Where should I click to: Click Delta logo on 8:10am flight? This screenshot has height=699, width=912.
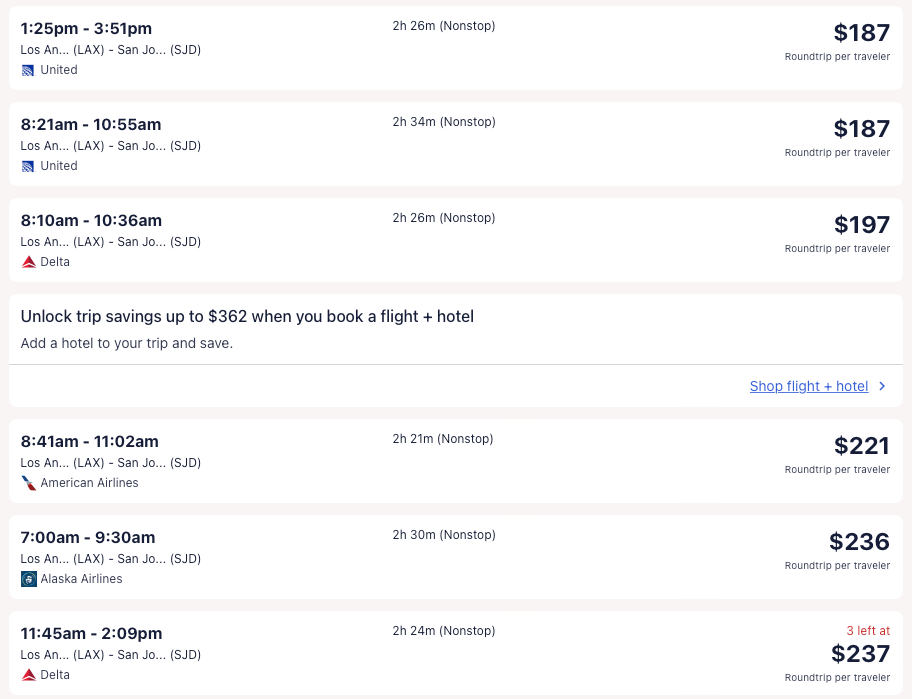tap(29, 262)
